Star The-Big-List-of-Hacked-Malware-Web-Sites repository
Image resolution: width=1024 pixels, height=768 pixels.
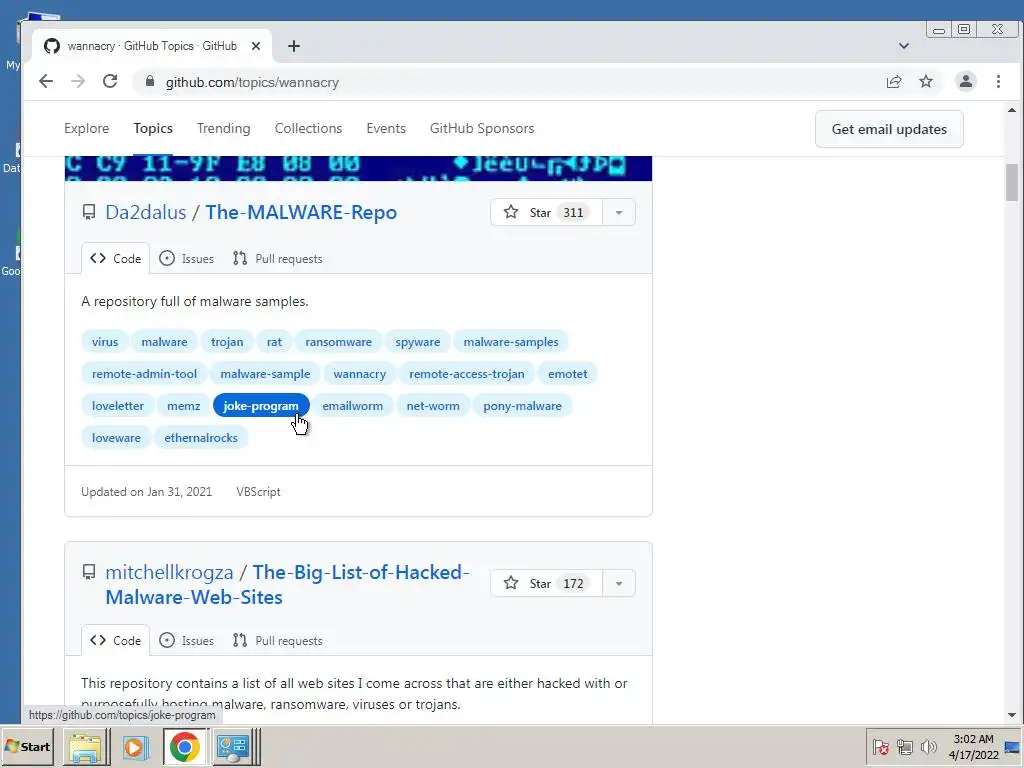click(547, 583)
